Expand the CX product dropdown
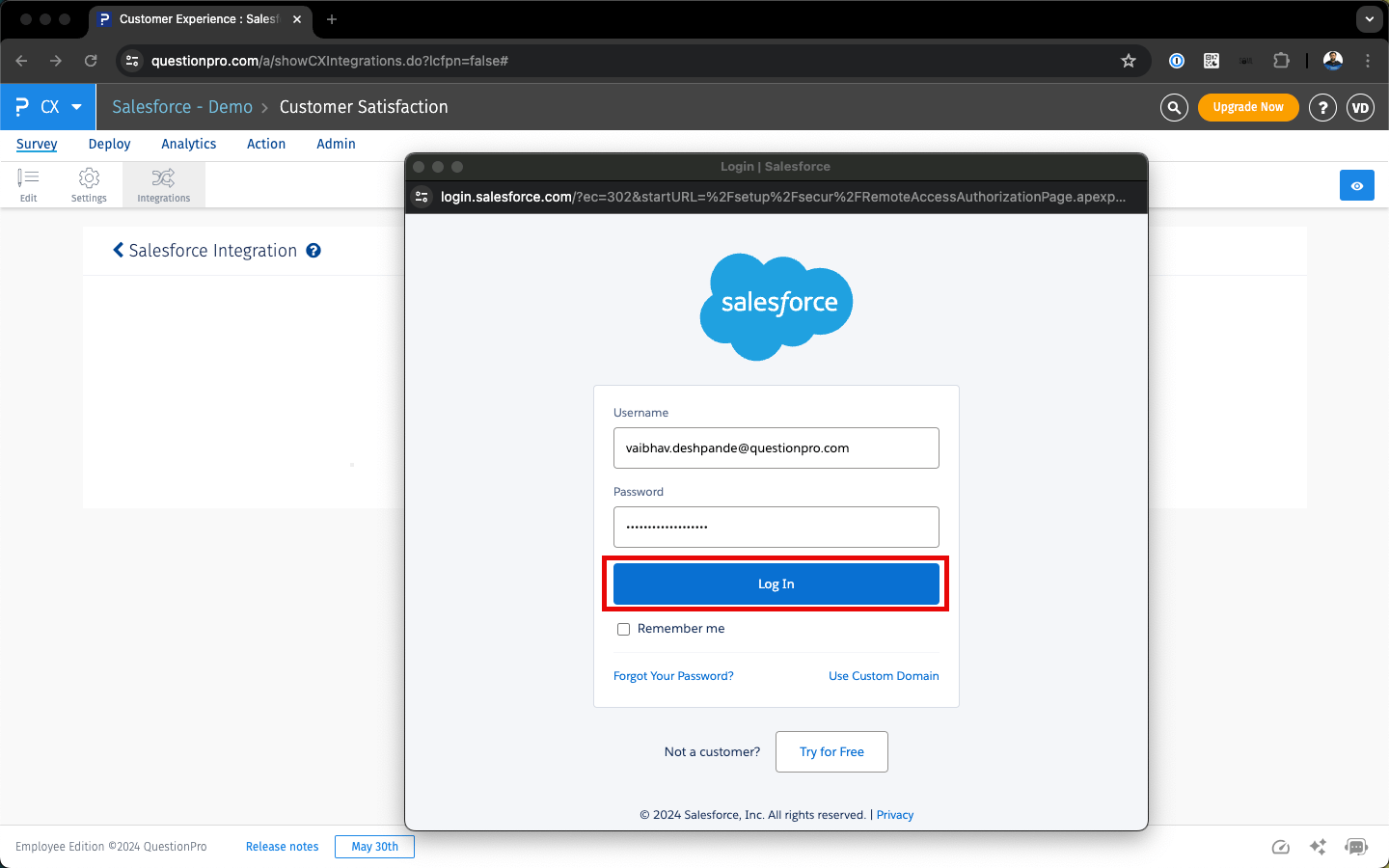The height and width of the screenshot is (868, 1389). pos(76,107)
